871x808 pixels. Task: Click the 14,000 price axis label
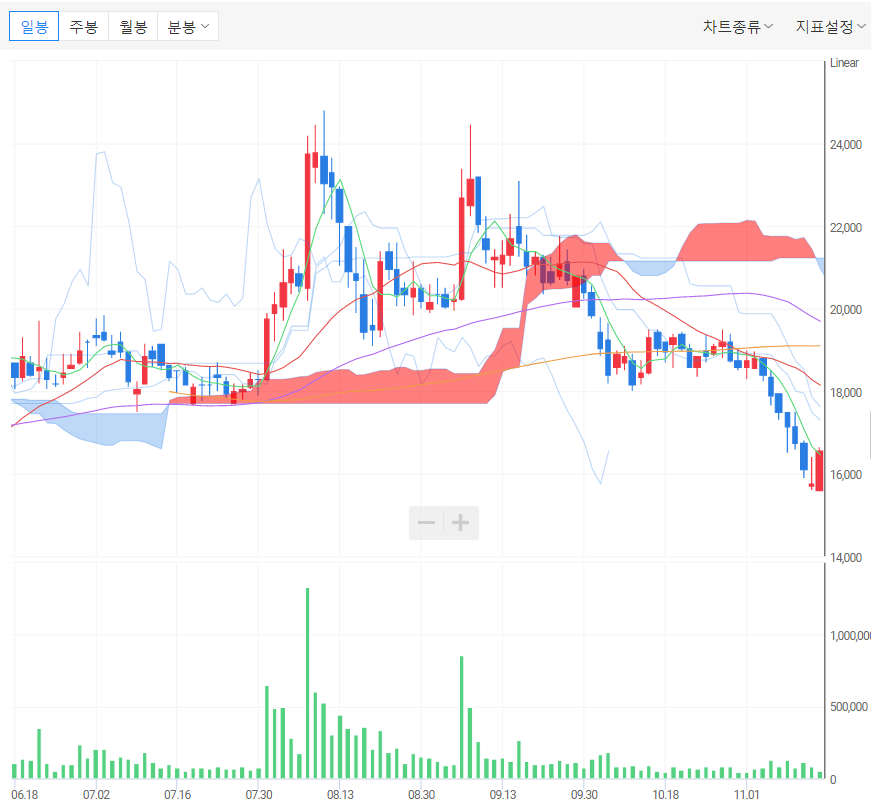[845, 558]
